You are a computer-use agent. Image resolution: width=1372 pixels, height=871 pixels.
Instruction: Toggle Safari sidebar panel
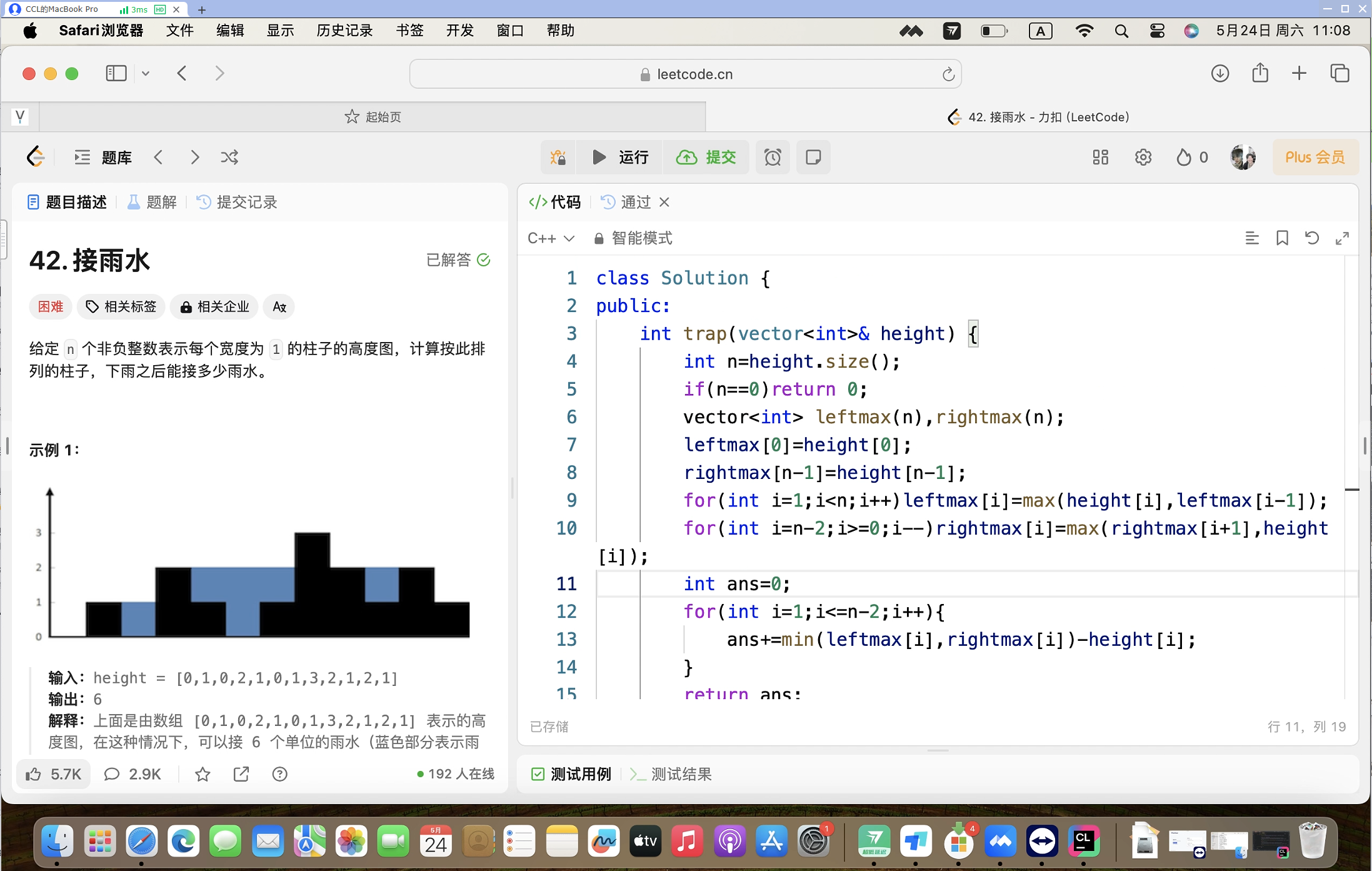pyautogui.click(x=116, y=74)
